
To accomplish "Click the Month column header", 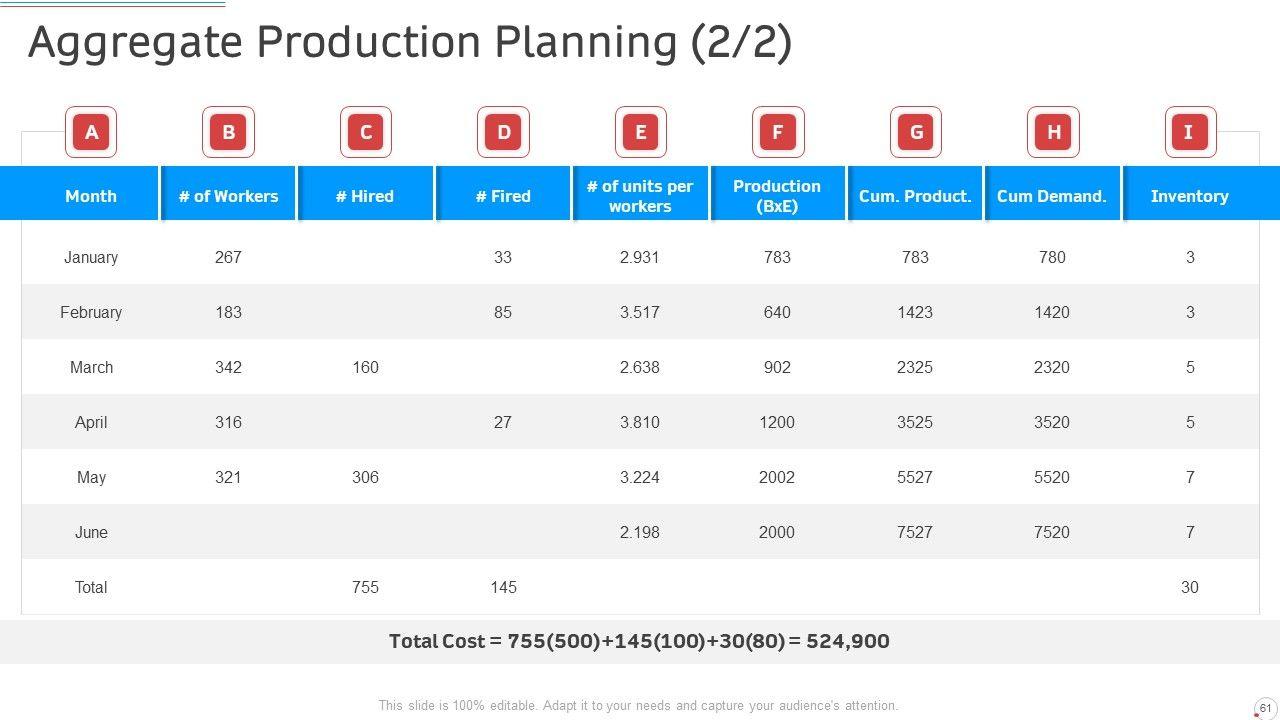I will (91, 196).
